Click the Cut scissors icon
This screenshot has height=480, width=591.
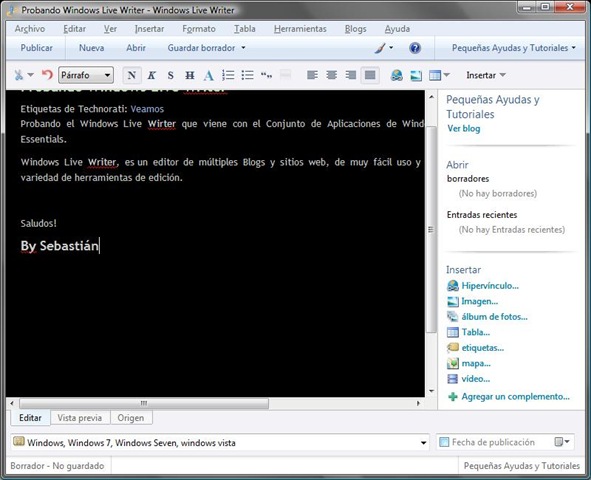[18, 75]
